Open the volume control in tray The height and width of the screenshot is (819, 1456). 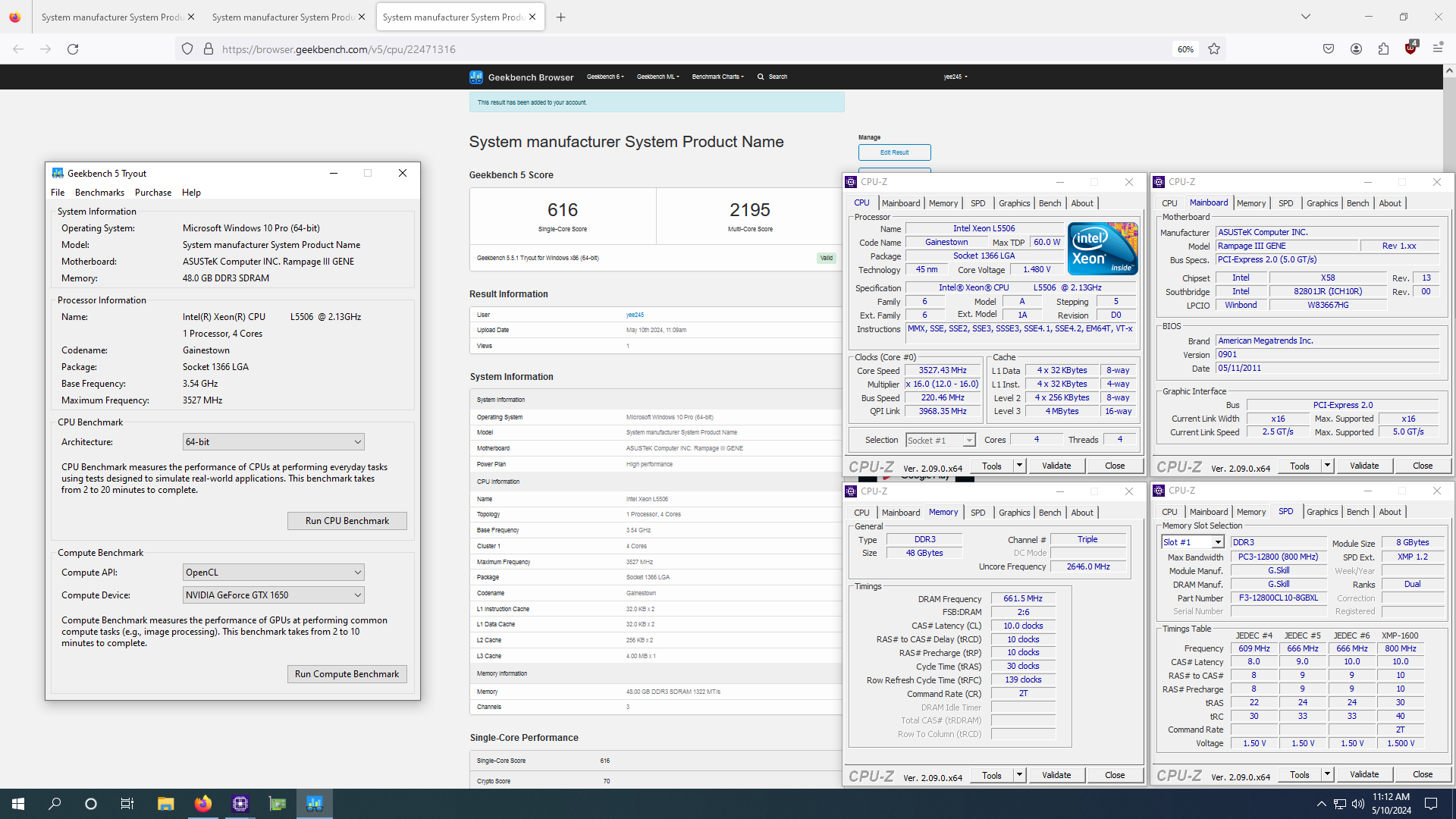pos(1358,804)
